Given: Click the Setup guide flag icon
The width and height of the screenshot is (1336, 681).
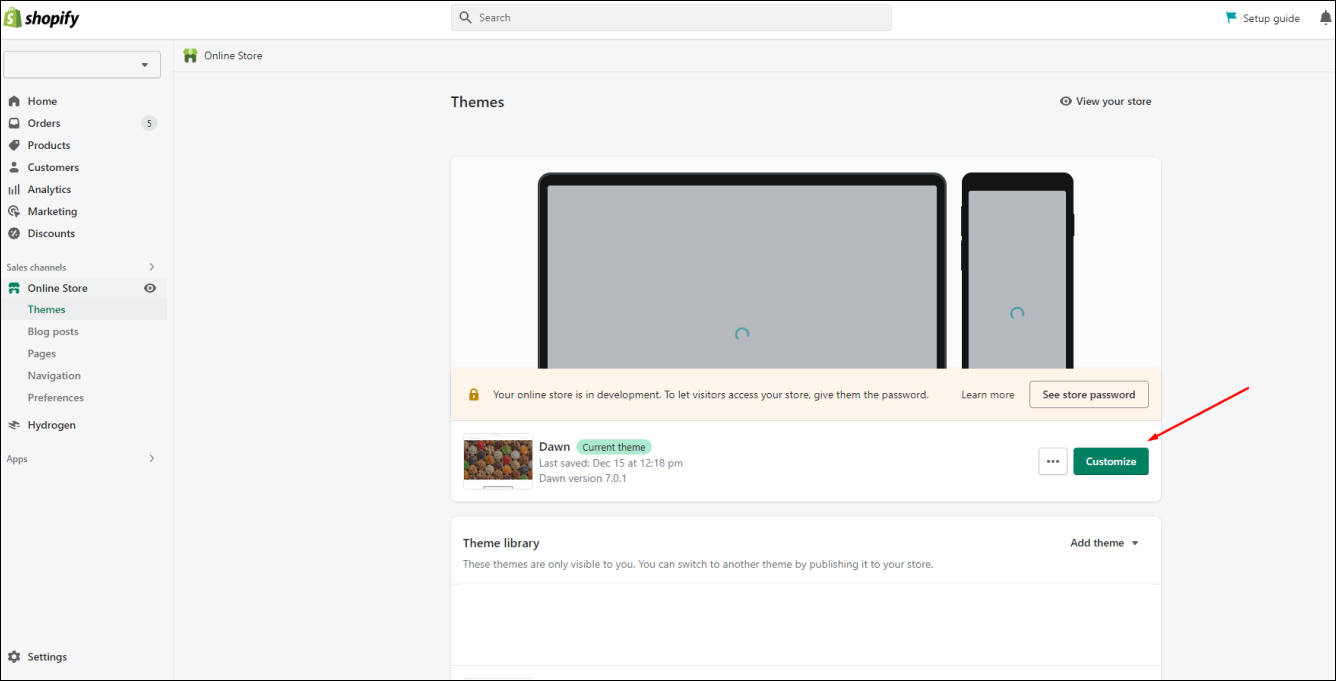Looking at the screenshot, I should 1231,18.
